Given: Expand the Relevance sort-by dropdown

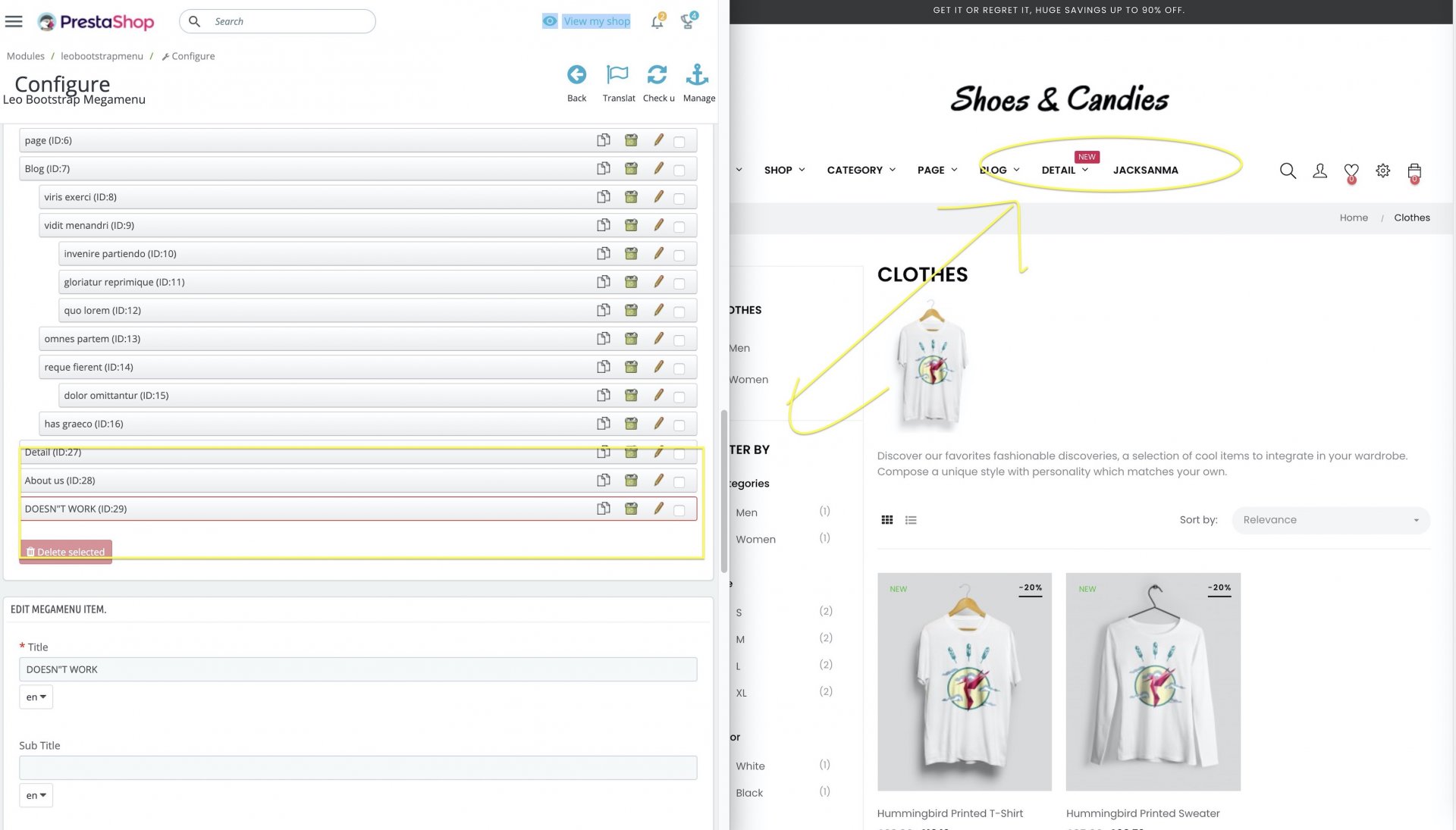Looking at the screenshot, I should [1330, 520].
